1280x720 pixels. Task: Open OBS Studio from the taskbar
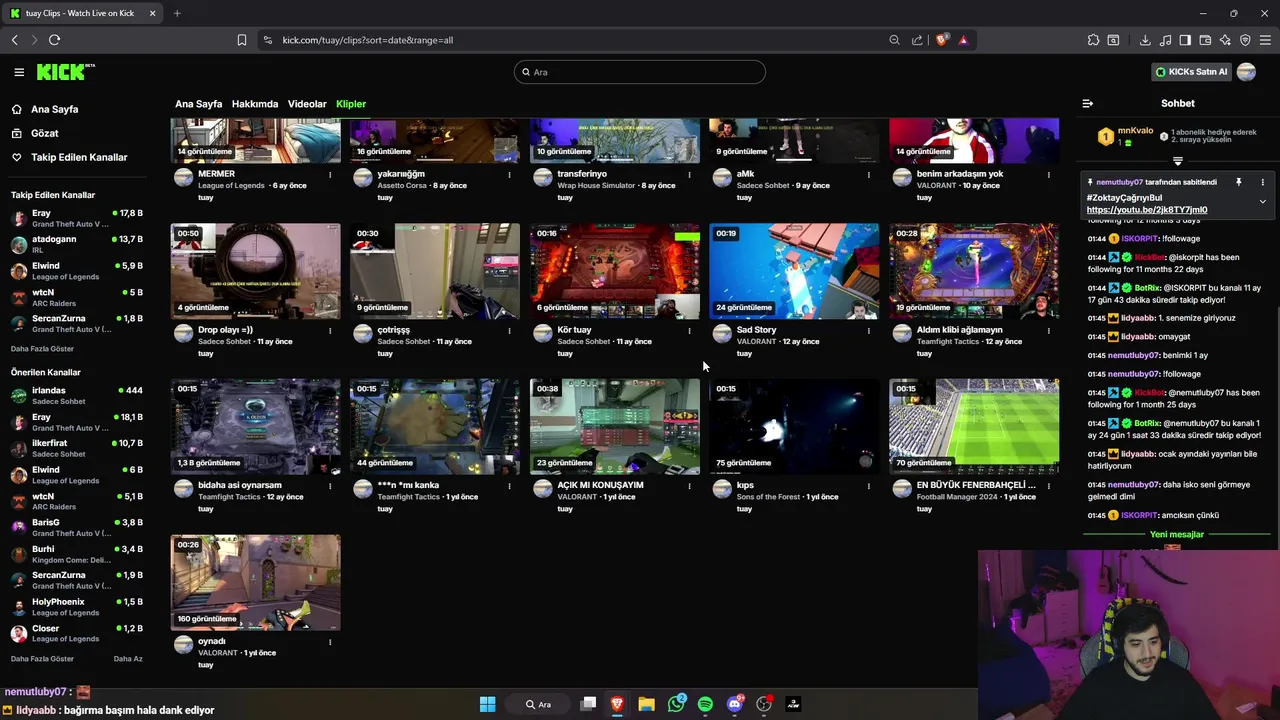pyautogui.click(x=764, y=704)
